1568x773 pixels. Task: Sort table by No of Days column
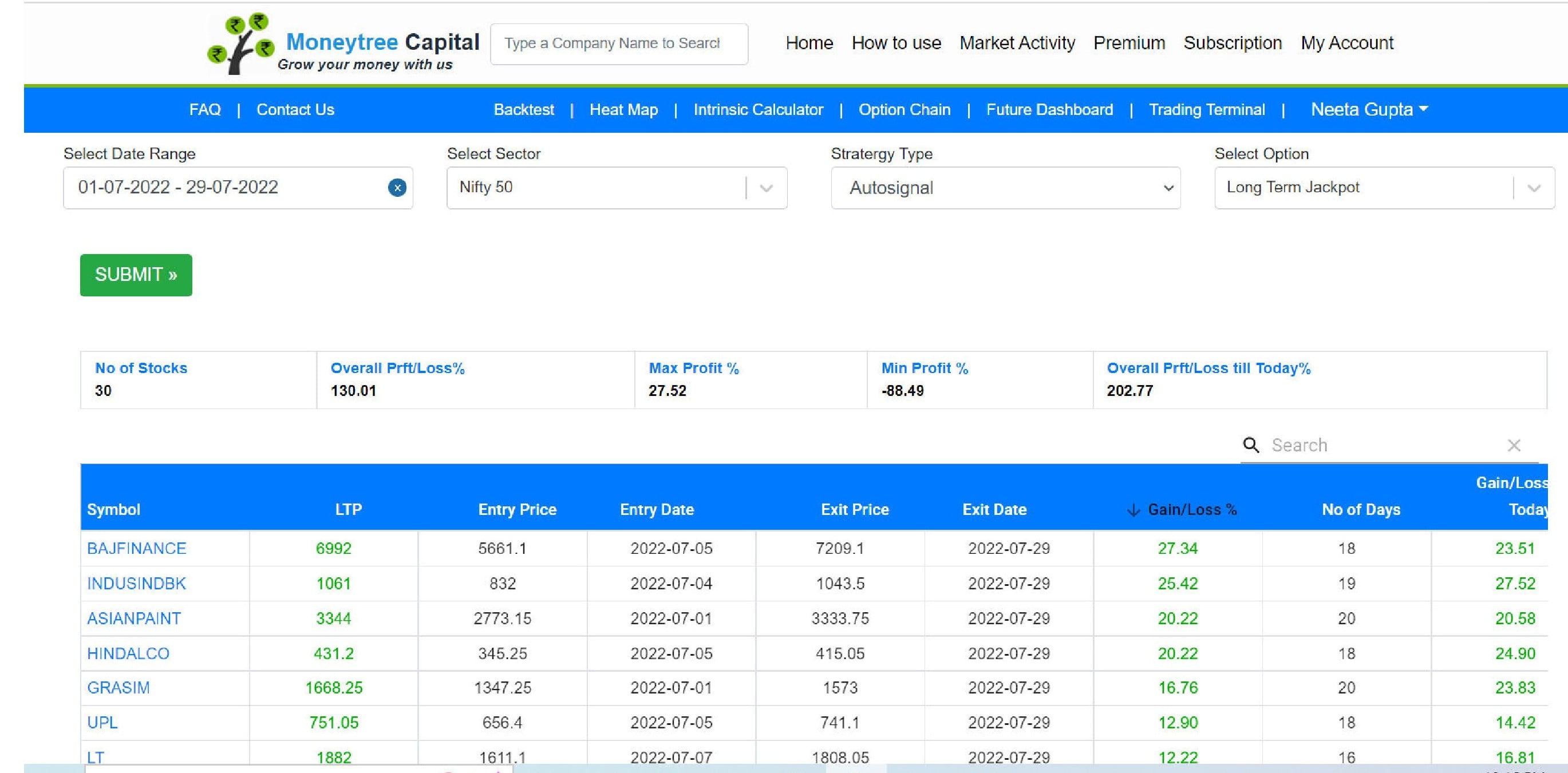(x=1361, y=510)
